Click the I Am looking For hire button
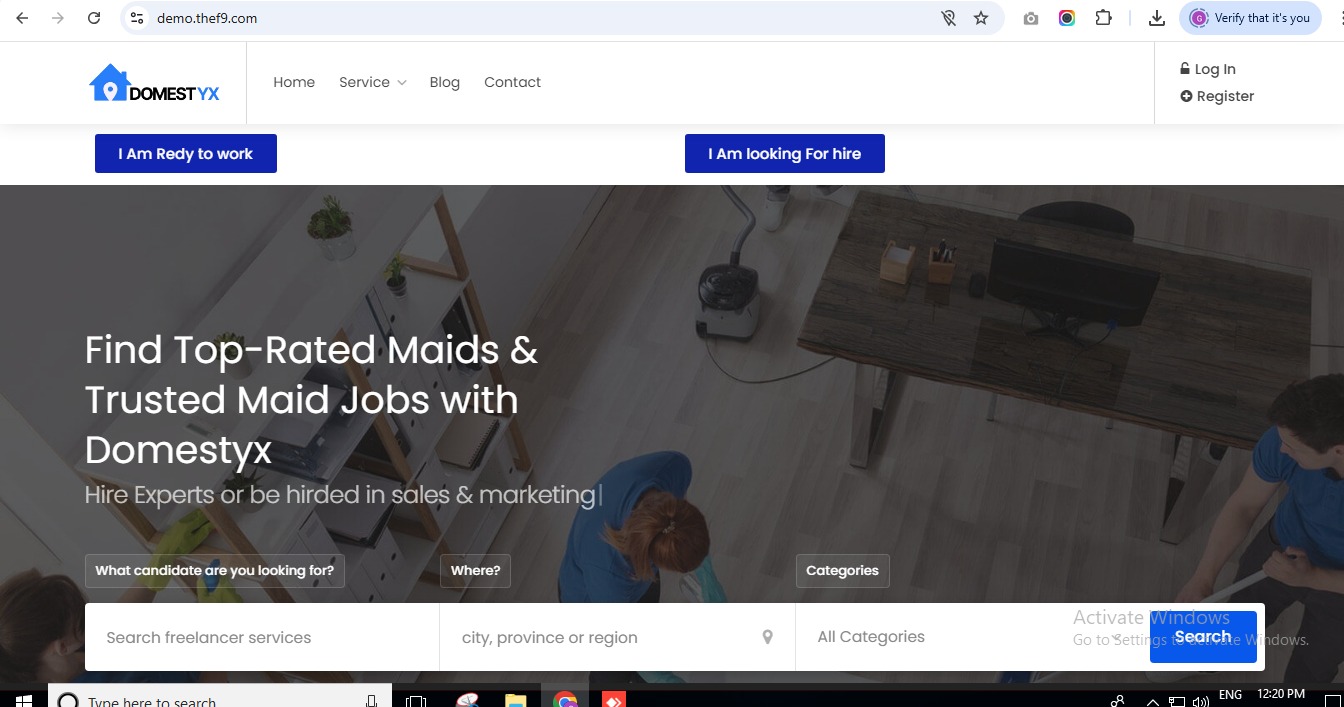The height and width of the screenshot is (707, 1344). pyautogui.click(x=785, y=154)
